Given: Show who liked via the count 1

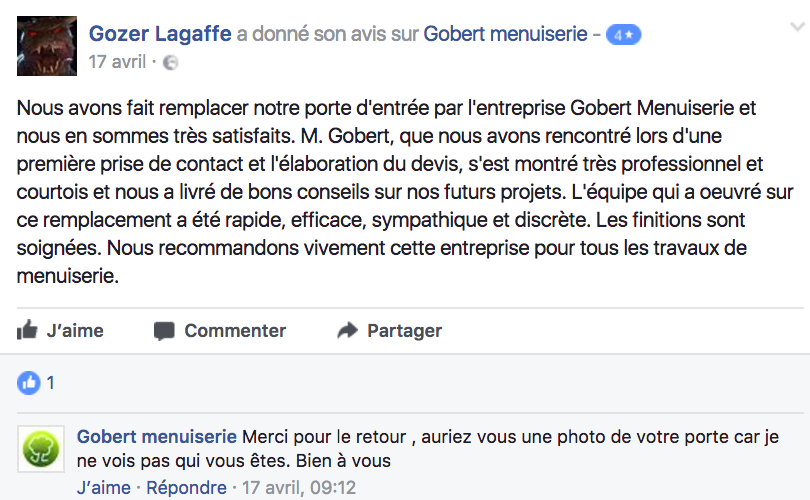Looking at the screenshot, I should click(51, 382).
